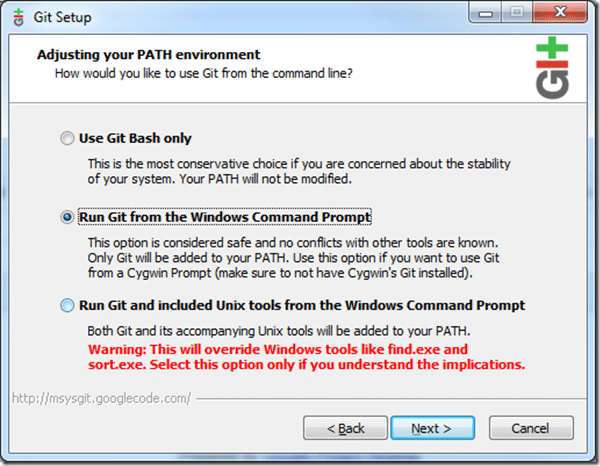Select Run Git from Windows Command Prompt radio

(x=67, y=217)
